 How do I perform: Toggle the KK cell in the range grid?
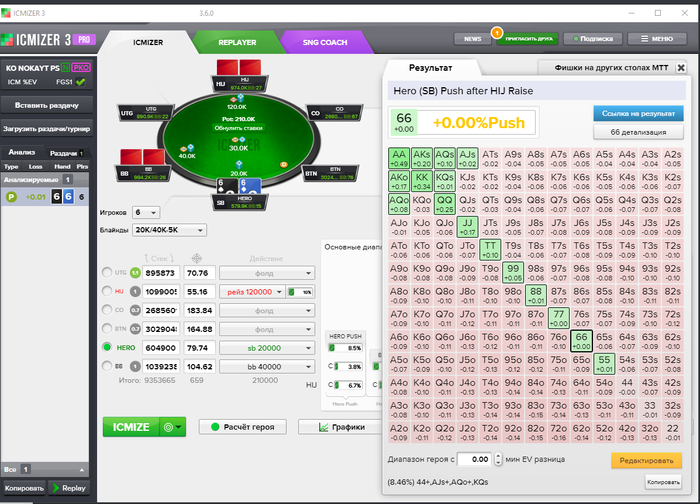coord(422,181)
